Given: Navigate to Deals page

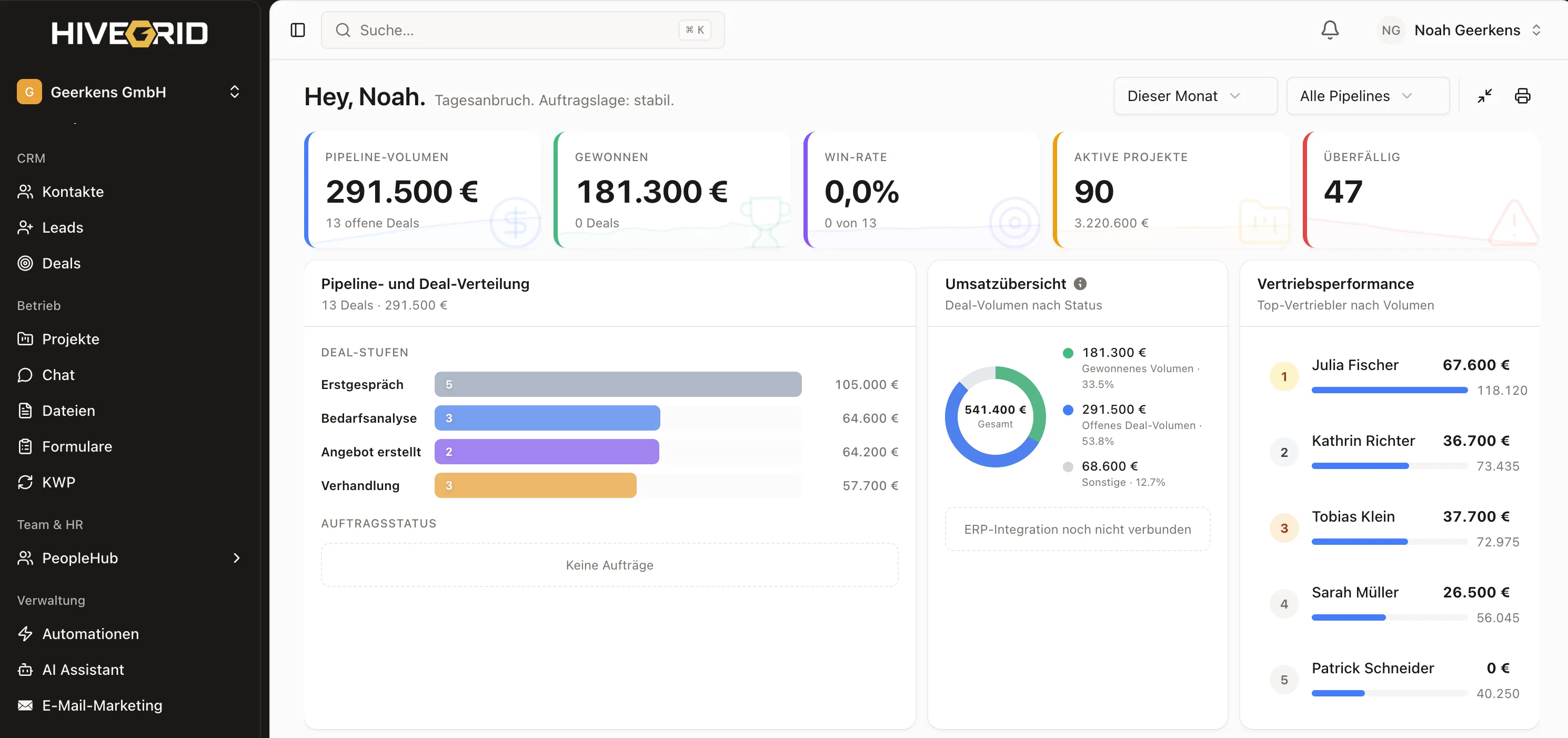Looking at the screenshot, I should point(129,263).
